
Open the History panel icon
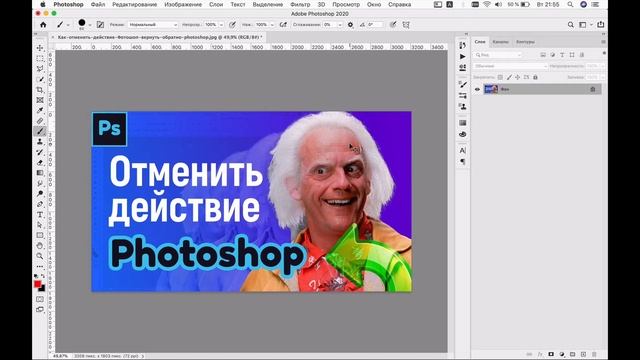click(462, 45)
